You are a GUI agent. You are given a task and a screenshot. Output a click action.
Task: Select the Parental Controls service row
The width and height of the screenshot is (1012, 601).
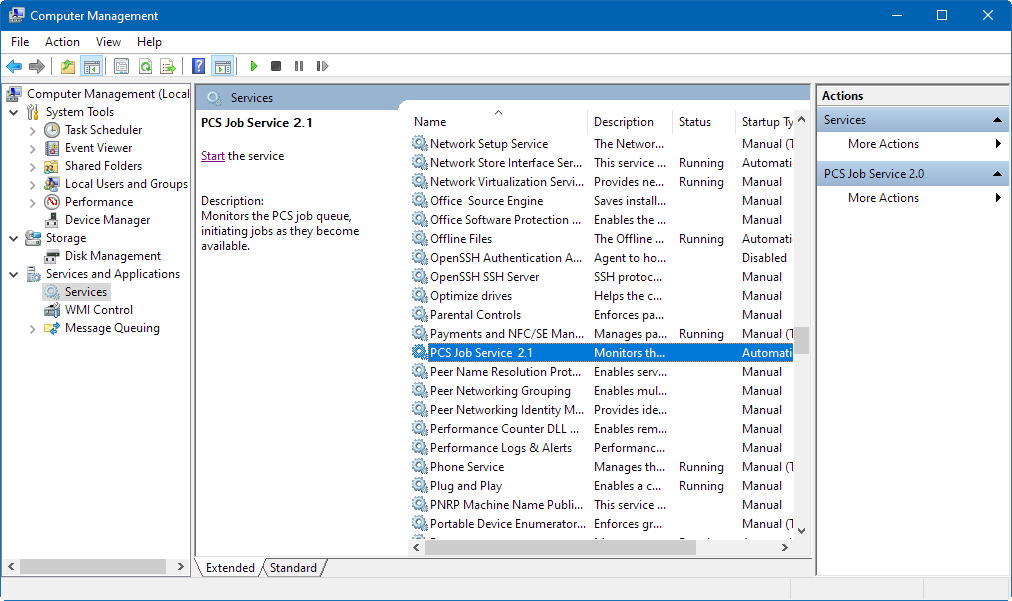click(602, 314)
